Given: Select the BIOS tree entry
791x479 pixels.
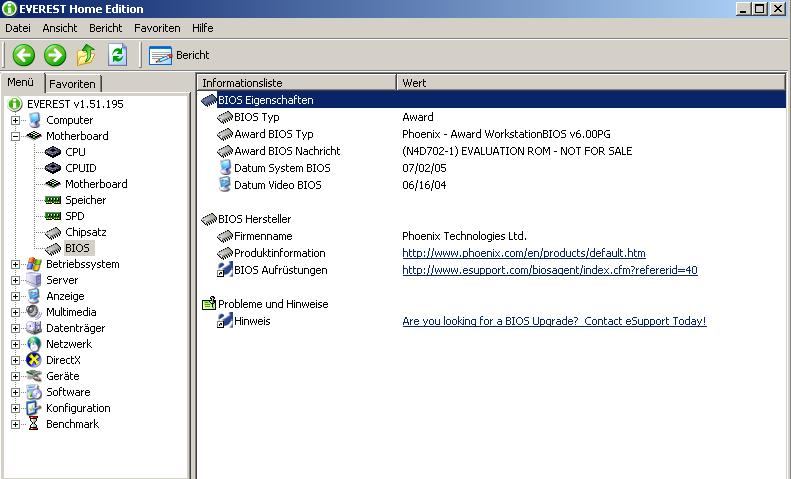Looking at the screenshot, I should click(77, 248).
